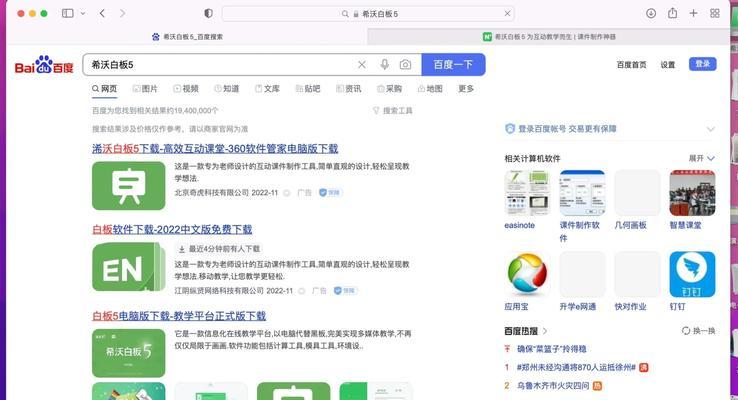Click the Safari address bar
The image size is (738, 400).
pyautogui.click(x=368, y=14)
